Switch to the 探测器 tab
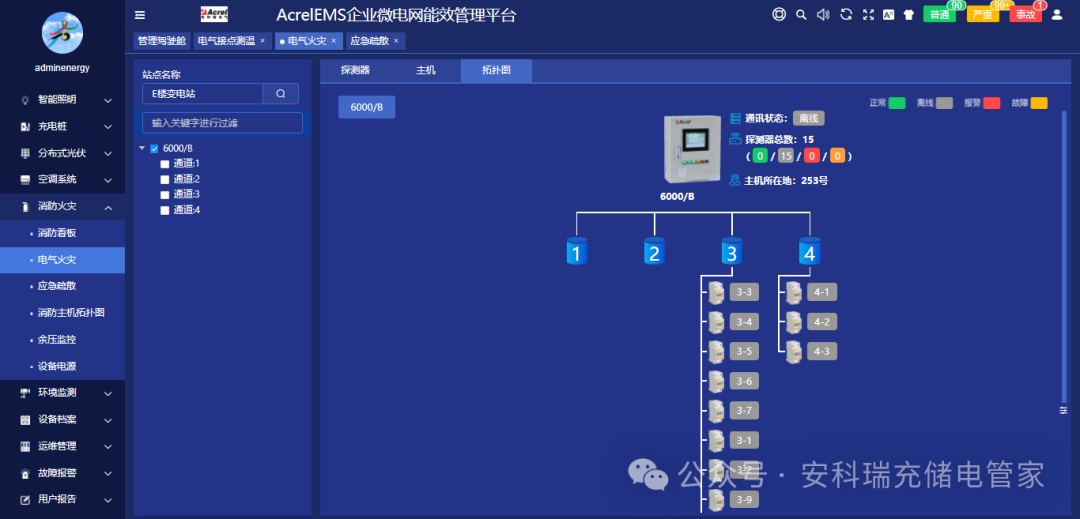This screenshot has height=519, width=1080. [x=355, y=71]
